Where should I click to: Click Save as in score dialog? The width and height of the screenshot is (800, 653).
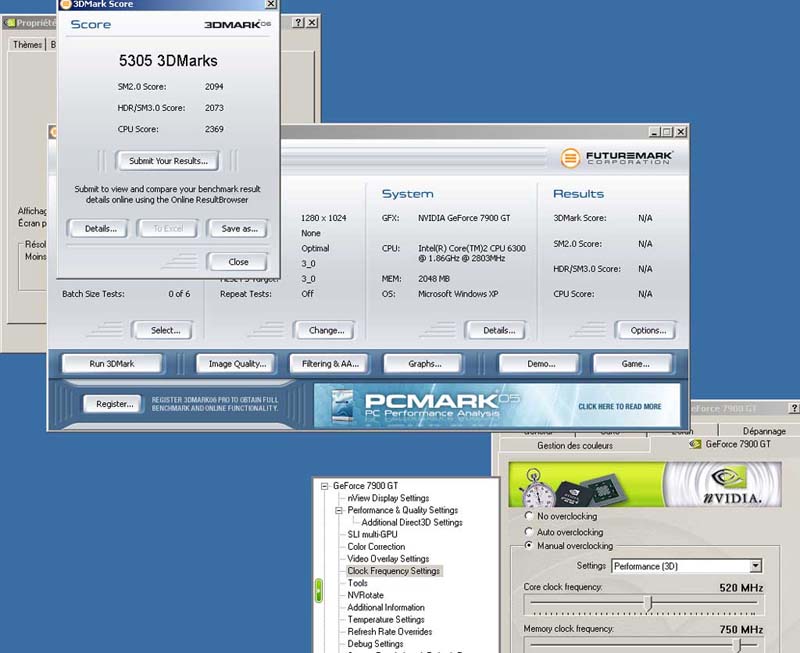click(x=238, y=229)
